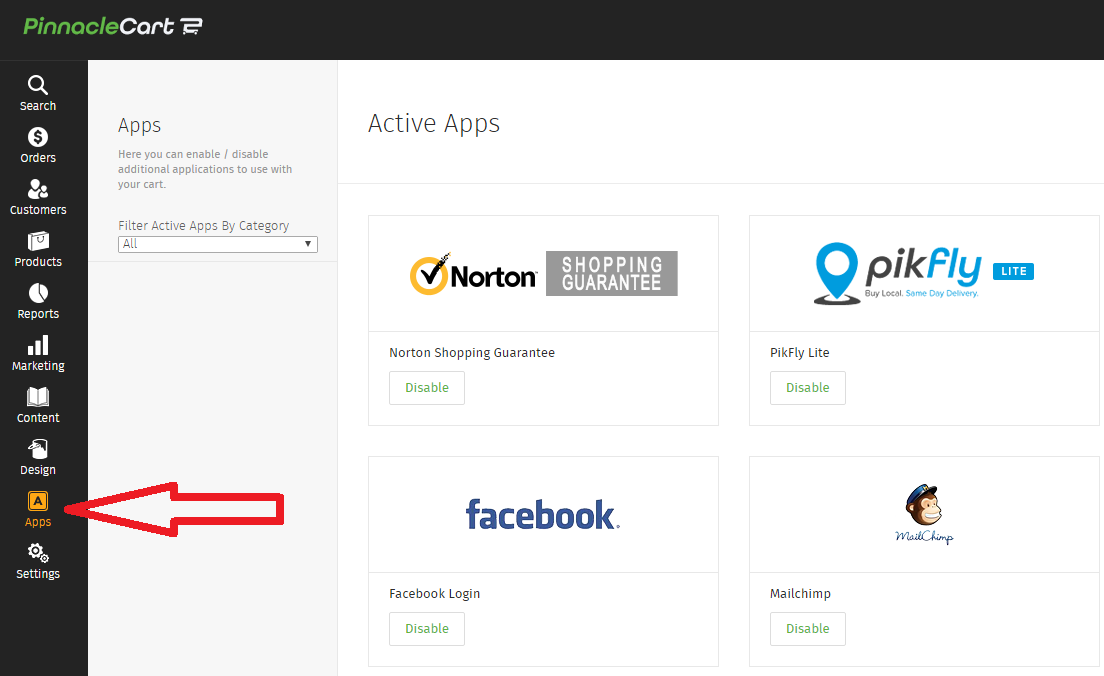Click 'Filter Active Apps By Category' label
Viewport: 1104px width, 676px height.
203,226
